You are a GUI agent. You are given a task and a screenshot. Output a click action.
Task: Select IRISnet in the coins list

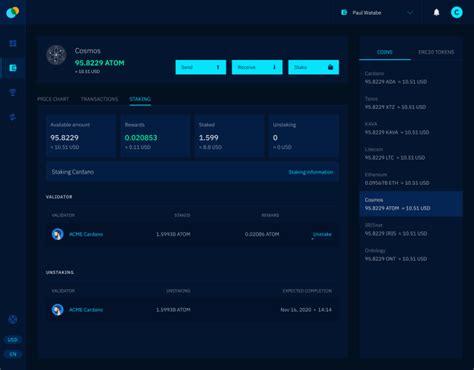coord(411,229)
